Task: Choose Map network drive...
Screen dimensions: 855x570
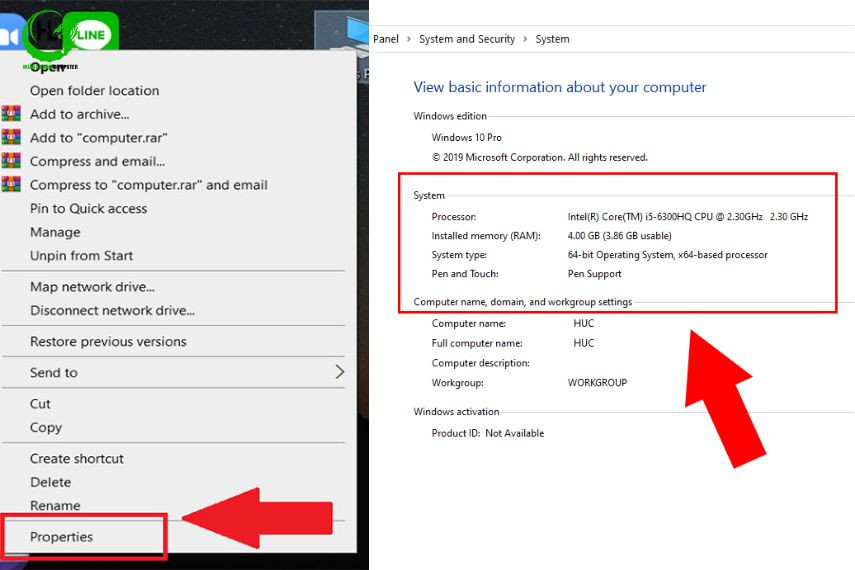Action: click(x=92, y=286)
